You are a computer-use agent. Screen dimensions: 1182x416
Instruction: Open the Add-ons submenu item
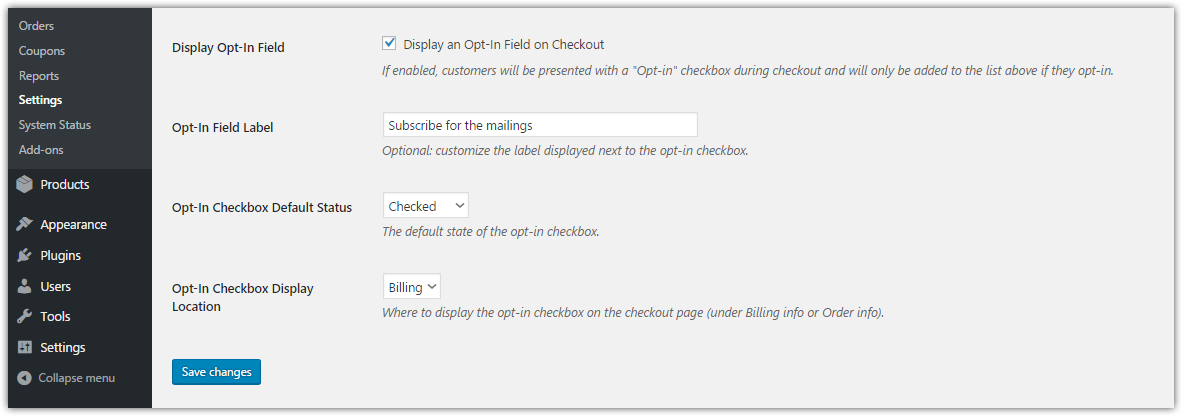41,150
